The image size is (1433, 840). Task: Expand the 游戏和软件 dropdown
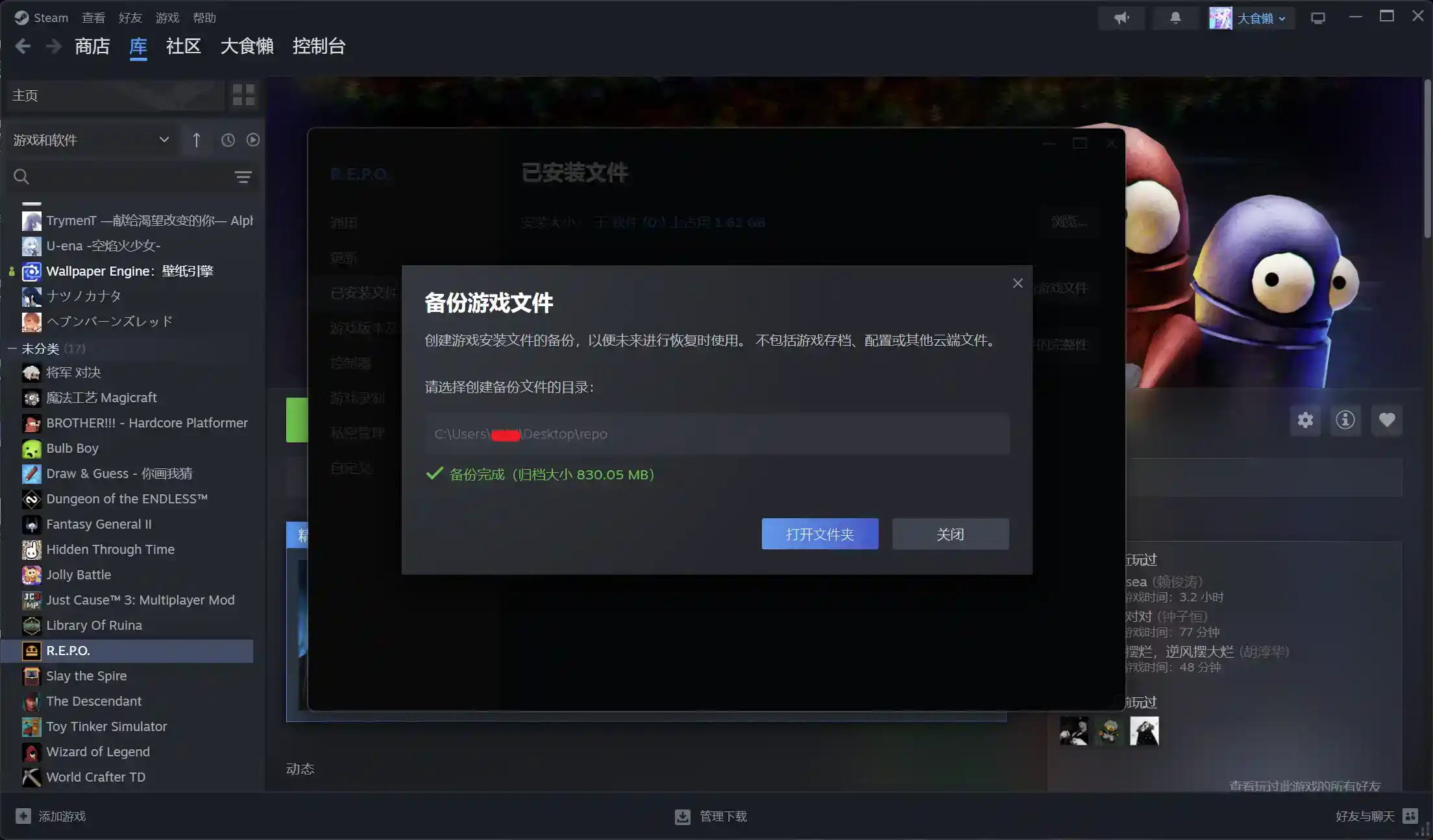[164, 140]
